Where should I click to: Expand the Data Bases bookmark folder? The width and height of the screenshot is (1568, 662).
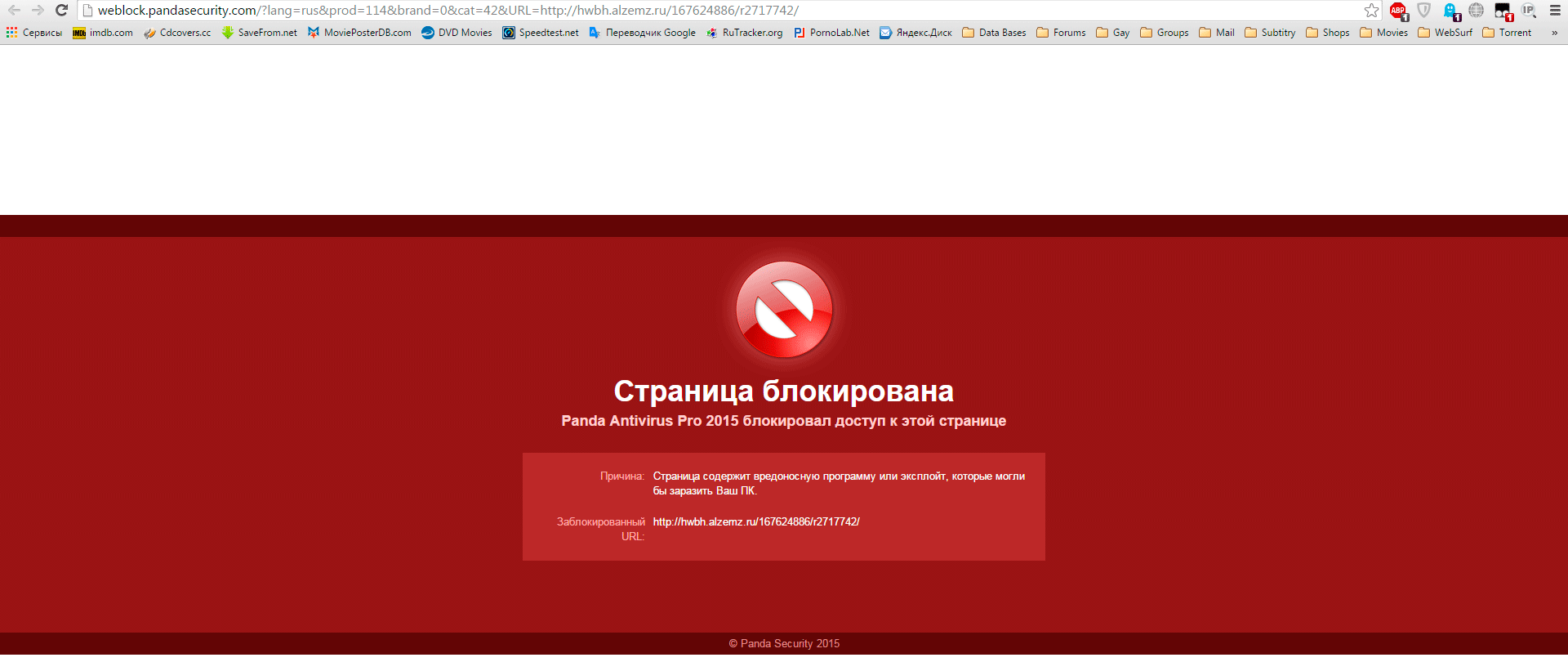995,33
